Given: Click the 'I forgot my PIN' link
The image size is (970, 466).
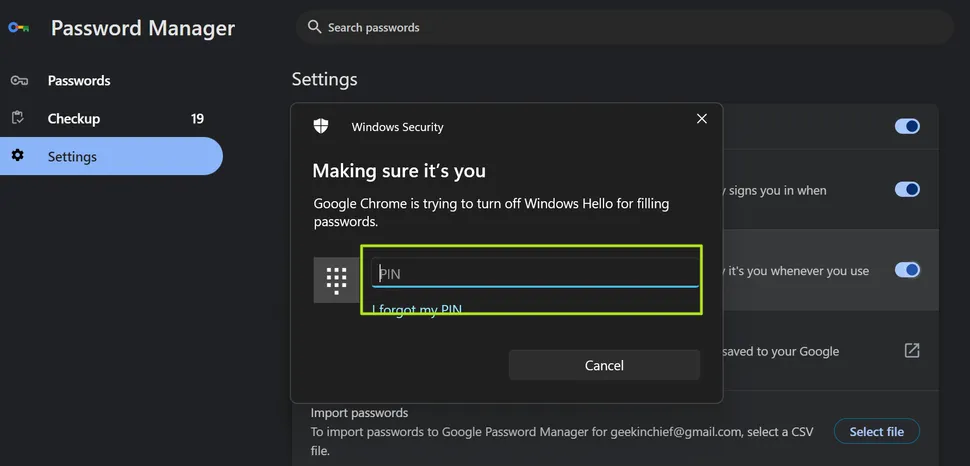Looking at the screenshot, I should 417,310.
